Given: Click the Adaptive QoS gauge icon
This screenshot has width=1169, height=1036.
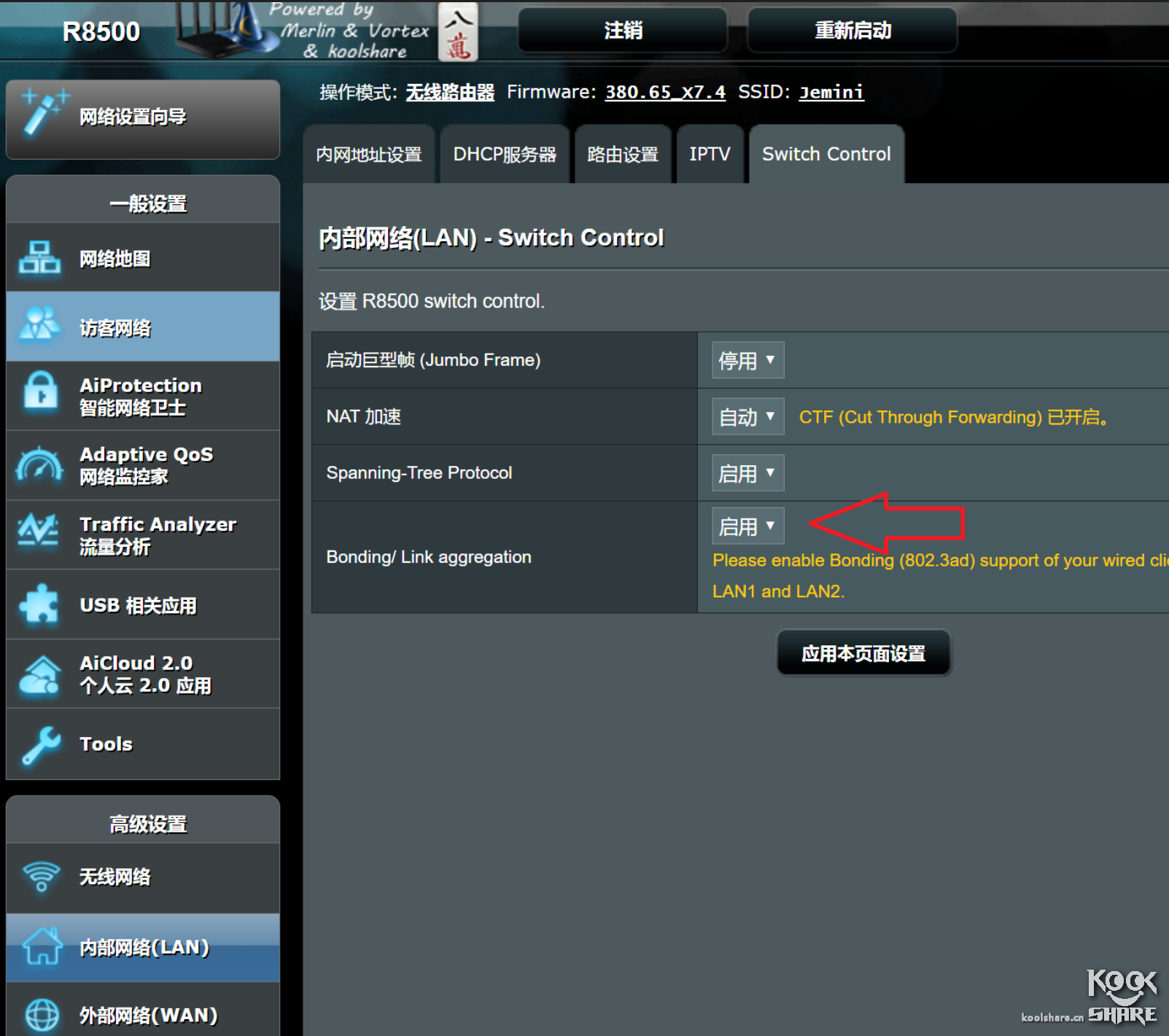Looking at the screenshot, I should pyautogui.click(x=39, y=464).
